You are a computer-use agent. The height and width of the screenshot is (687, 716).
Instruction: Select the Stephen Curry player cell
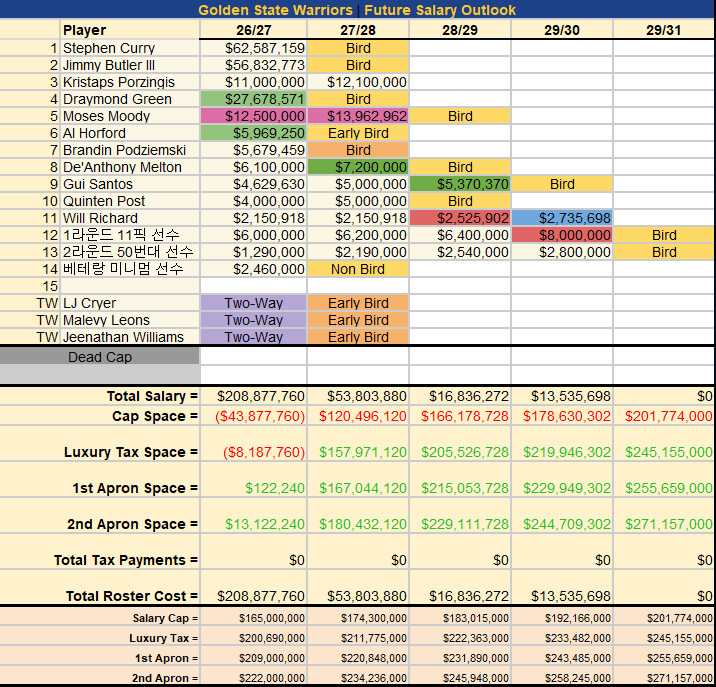(x=130, y=48)
